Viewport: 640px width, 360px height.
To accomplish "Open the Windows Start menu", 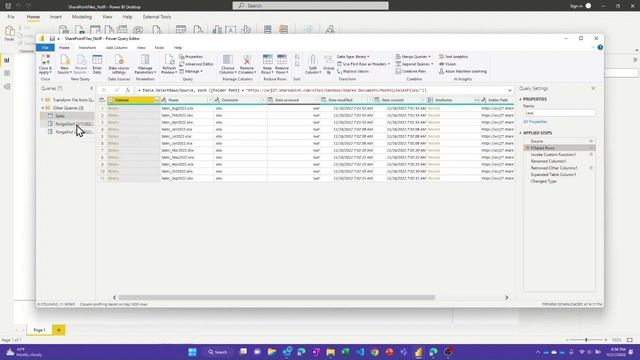I will [192, 352].
